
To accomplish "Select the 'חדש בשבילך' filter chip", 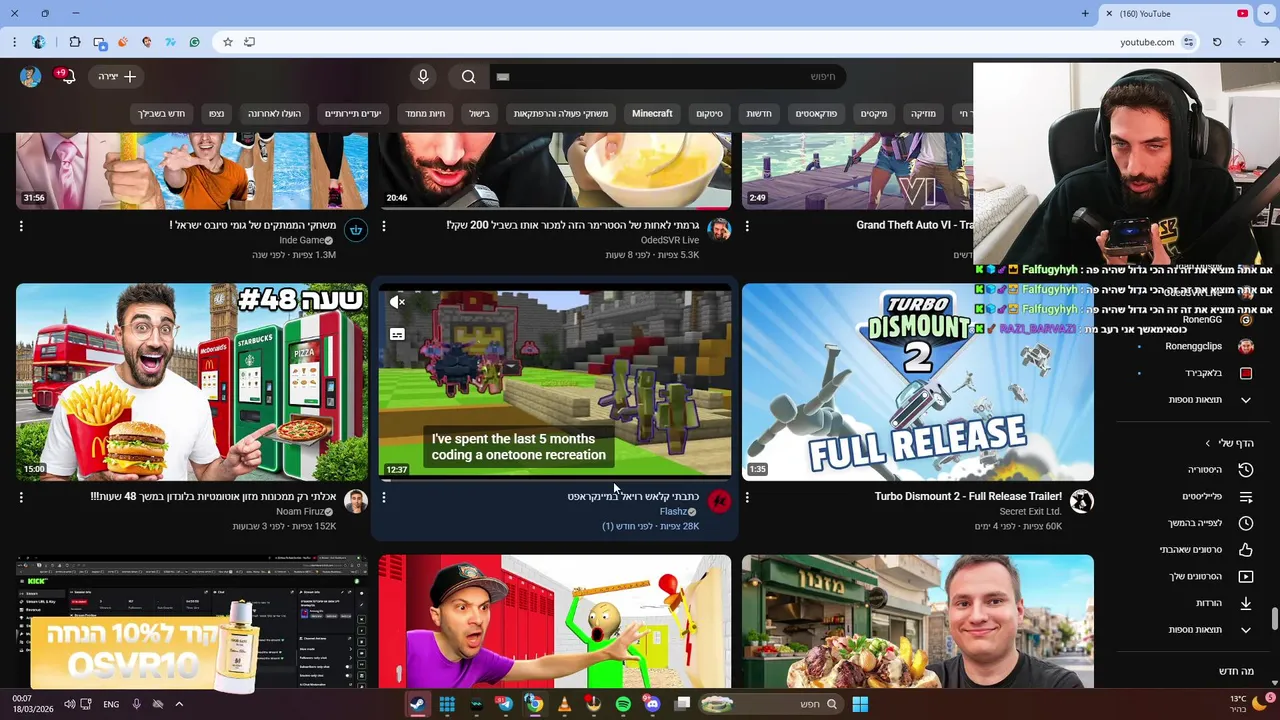I will pyautogui.click(x=161, y=114).
